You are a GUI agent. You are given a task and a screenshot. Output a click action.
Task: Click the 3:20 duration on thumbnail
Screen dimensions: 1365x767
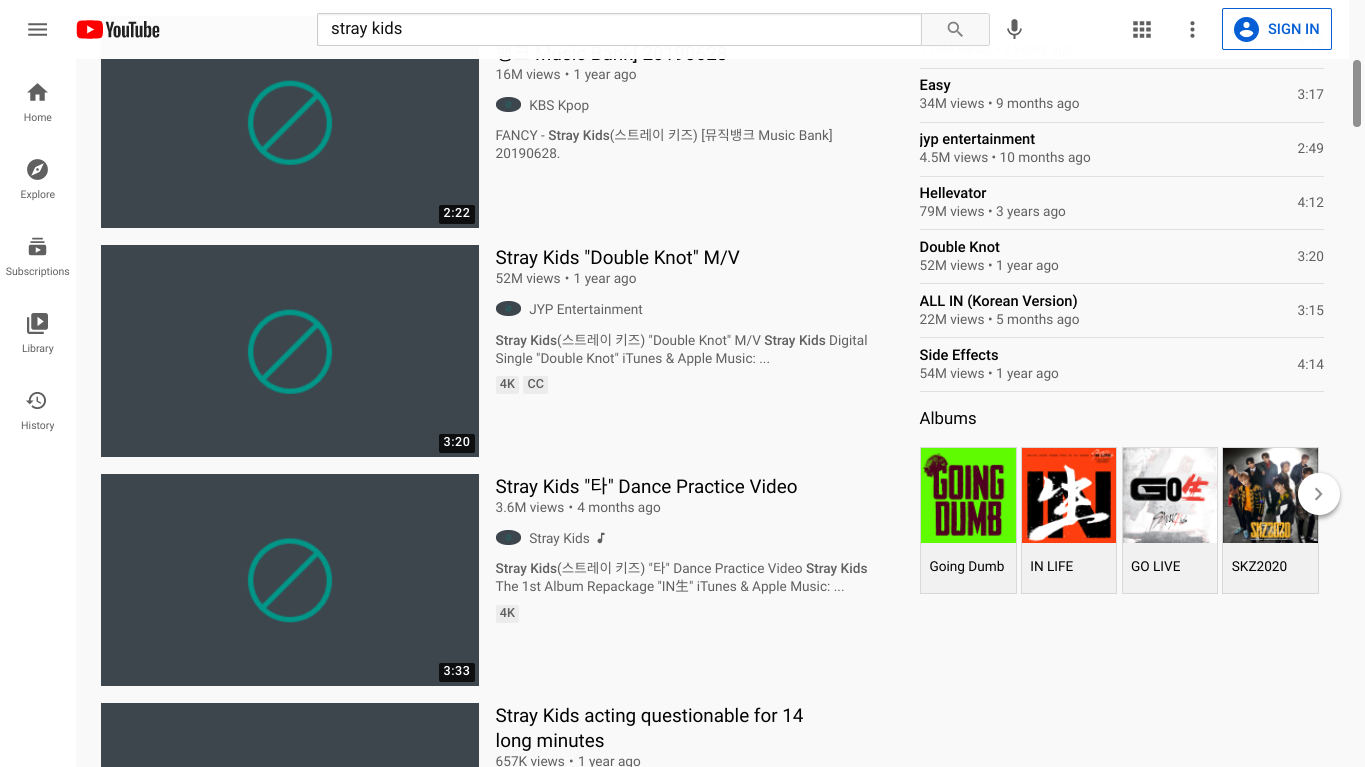456,442
